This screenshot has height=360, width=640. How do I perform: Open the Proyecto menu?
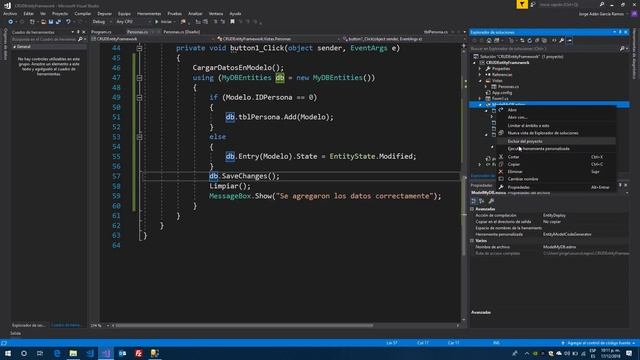point(60,13)
